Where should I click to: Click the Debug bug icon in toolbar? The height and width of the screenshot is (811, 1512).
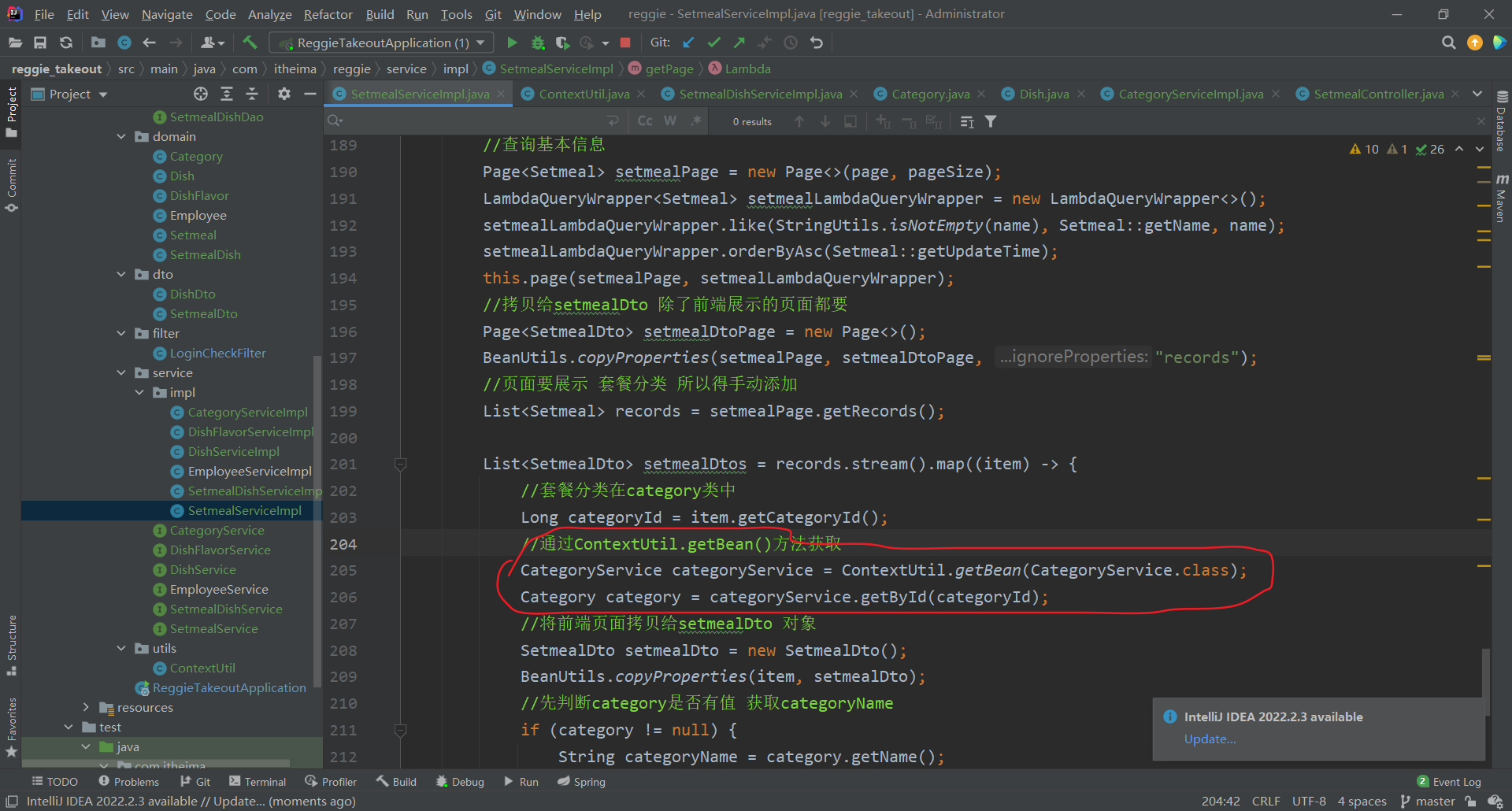tap(538, 43)
